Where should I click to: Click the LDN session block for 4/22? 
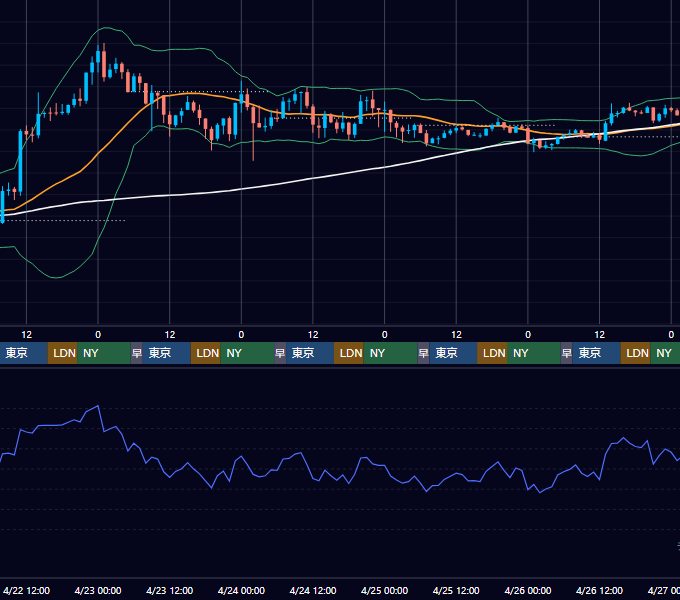tap(62, 353)
